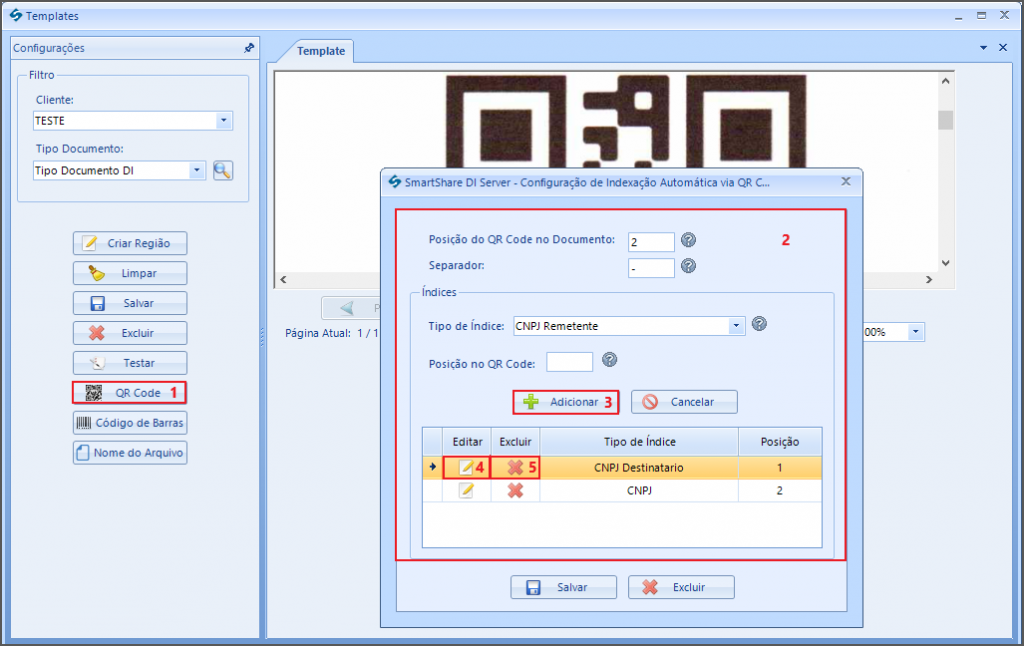Click the magnifier search icon beside Tipo Documento
Screen dimensions: 1024x646
click(x=223, y=170)
